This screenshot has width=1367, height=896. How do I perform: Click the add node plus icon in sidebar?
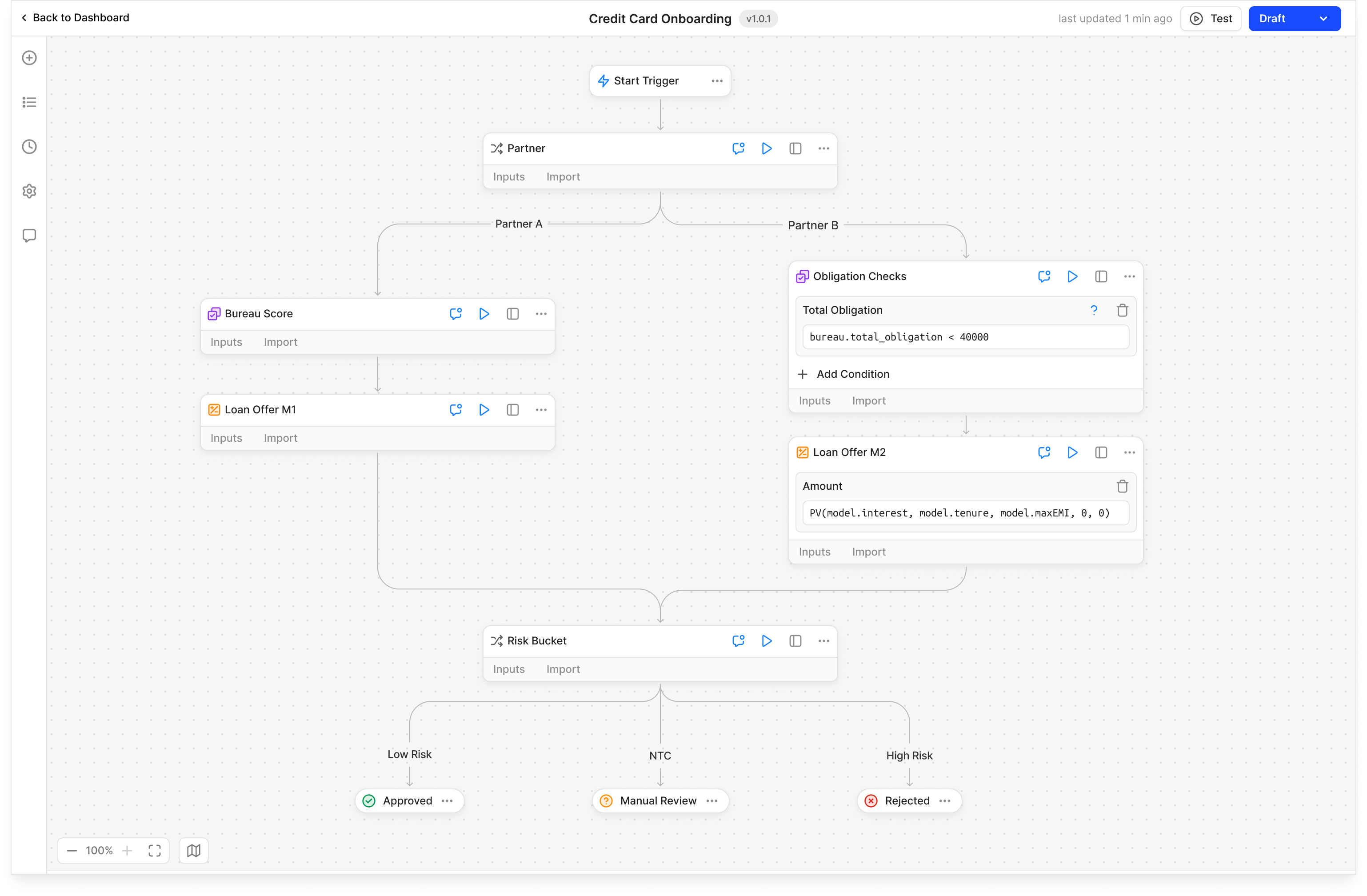pyautogui.click(x=29, y=58)
